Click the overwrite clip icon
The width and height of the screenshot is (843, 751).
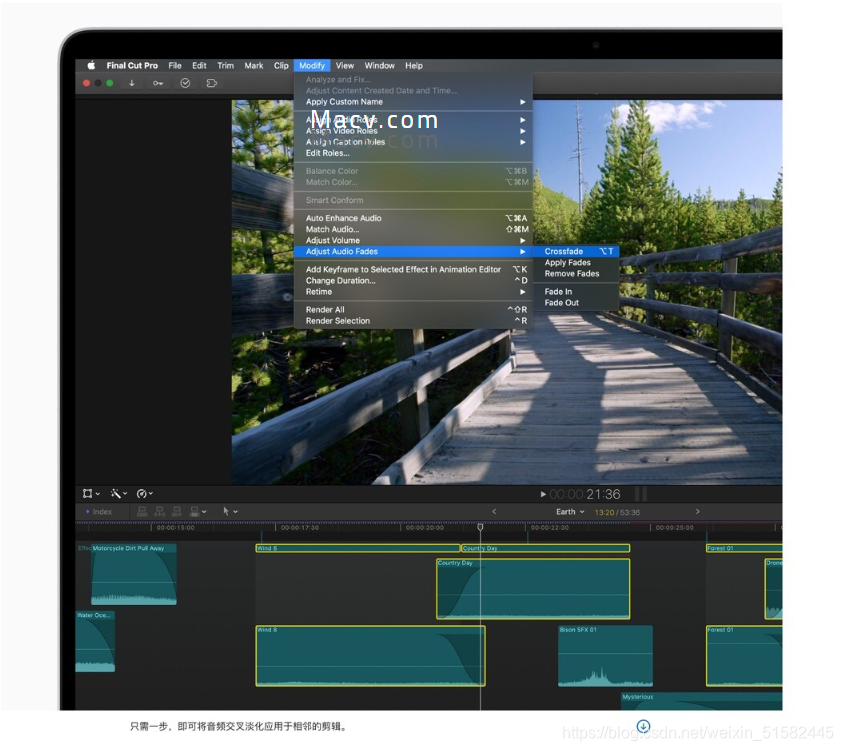[x=195, y=512]
